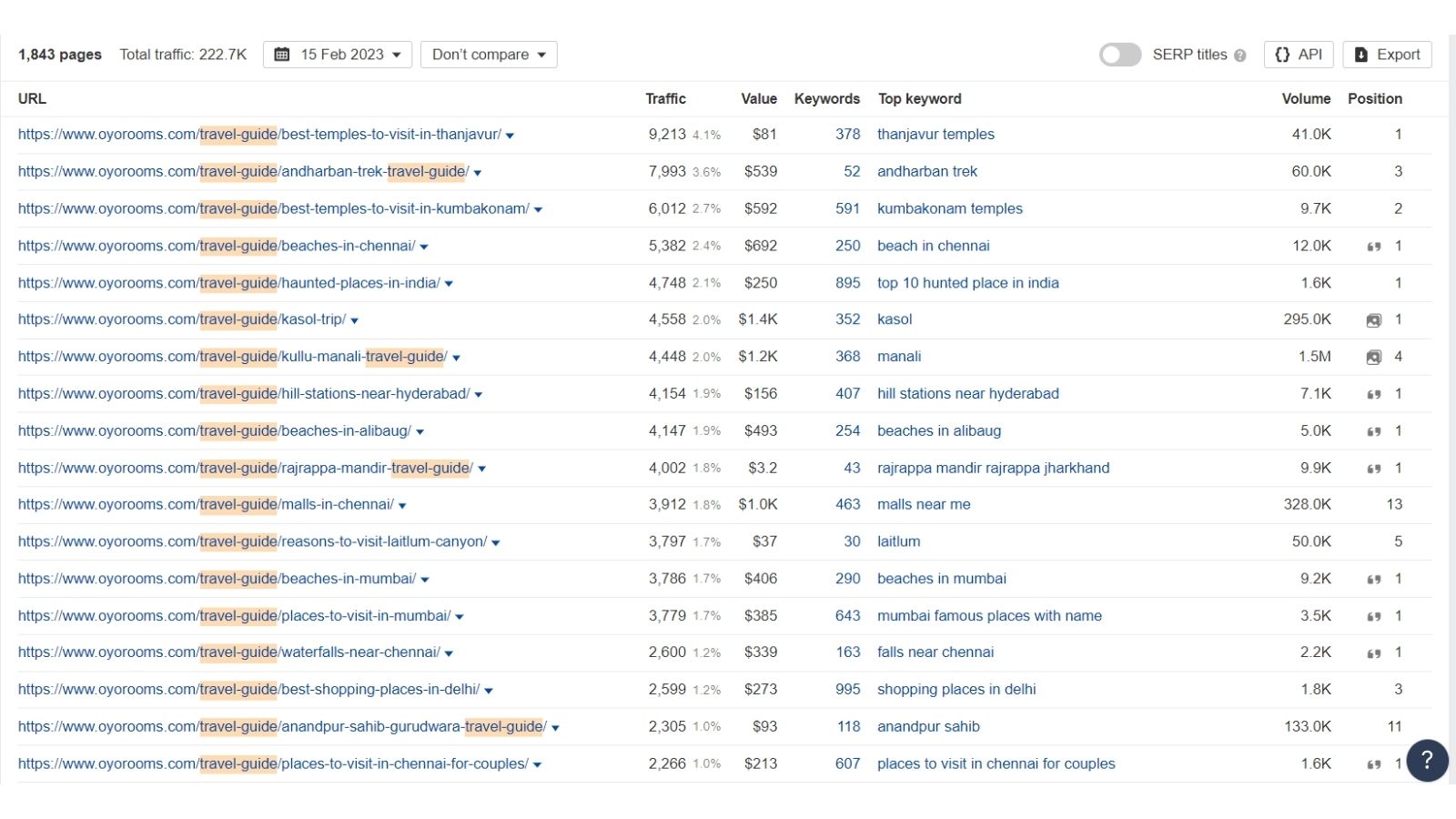Click keyword 'thanjavur temples'
Screen dimensions: 1456x819
pos(935,134)
